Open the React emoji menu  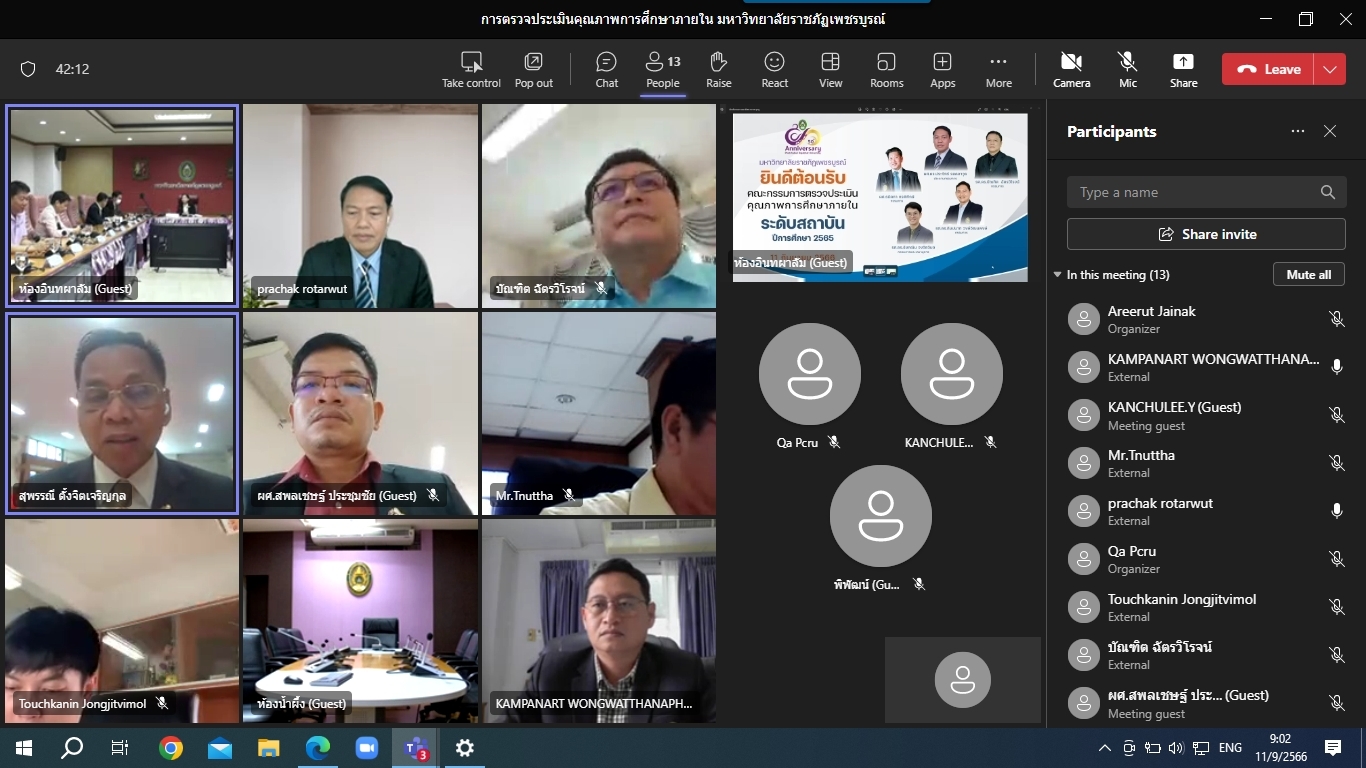(x=774, y=69)
